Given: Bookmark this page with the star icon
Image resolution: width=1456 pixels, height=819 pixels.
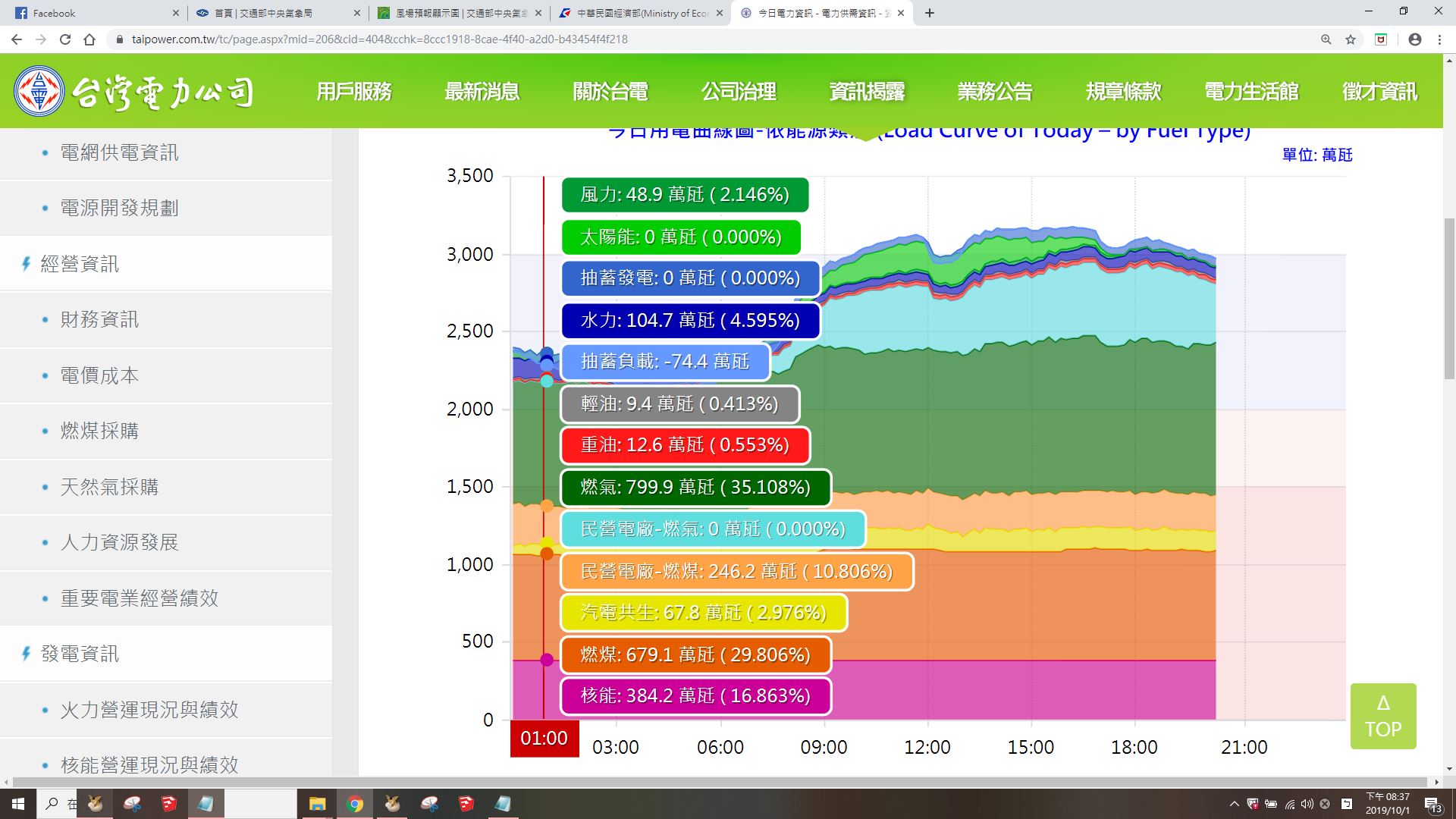Looking at the screenshot, I should tap(1351, 39).
